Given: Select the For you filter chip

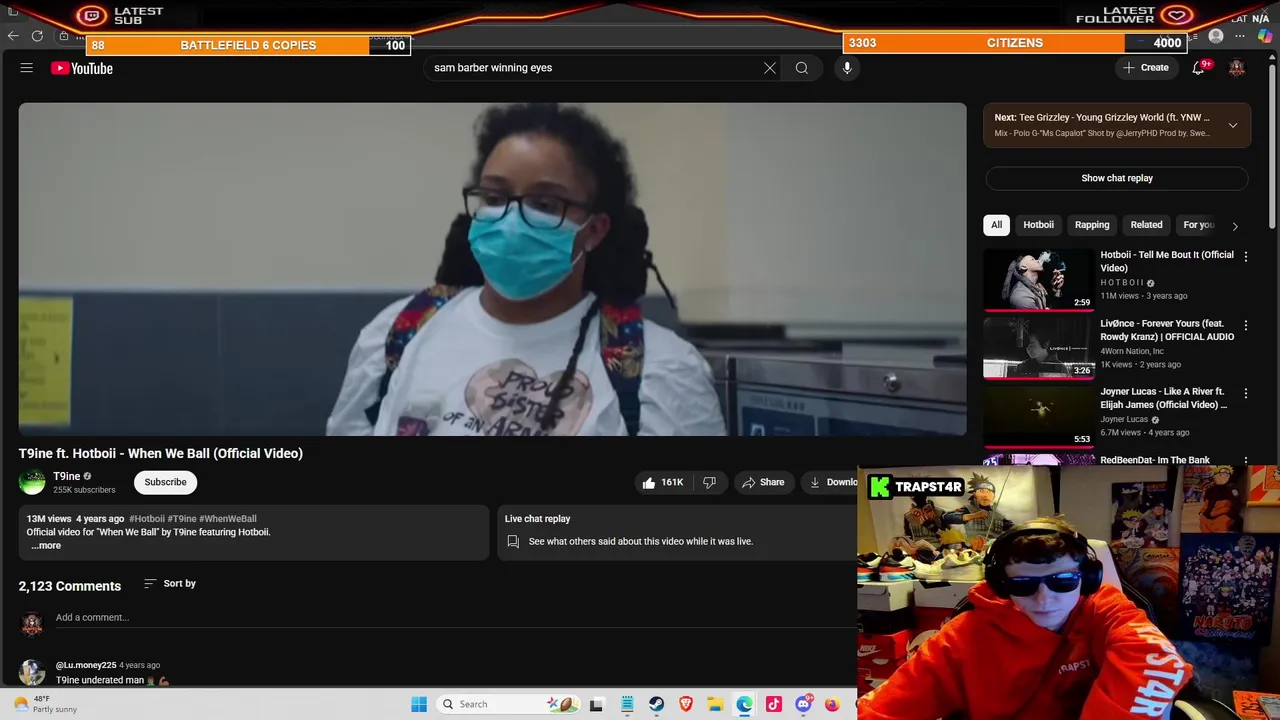Looking at the screenshot, I should pos(1198,225).
